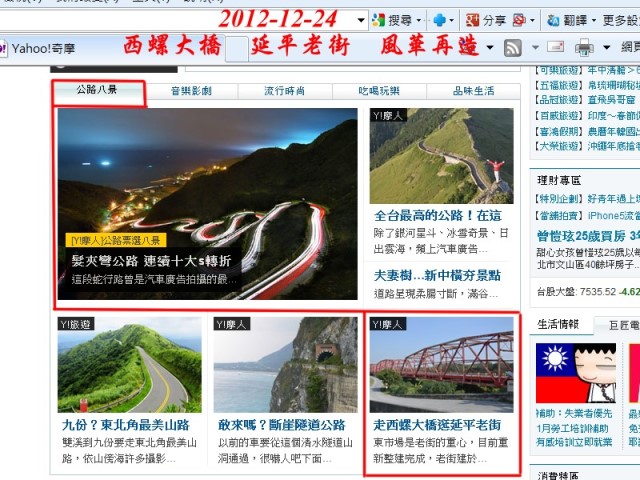Expand the 翻譯 dropdown arrow
This screenshot has height=480, width=640.
point(594,20)
